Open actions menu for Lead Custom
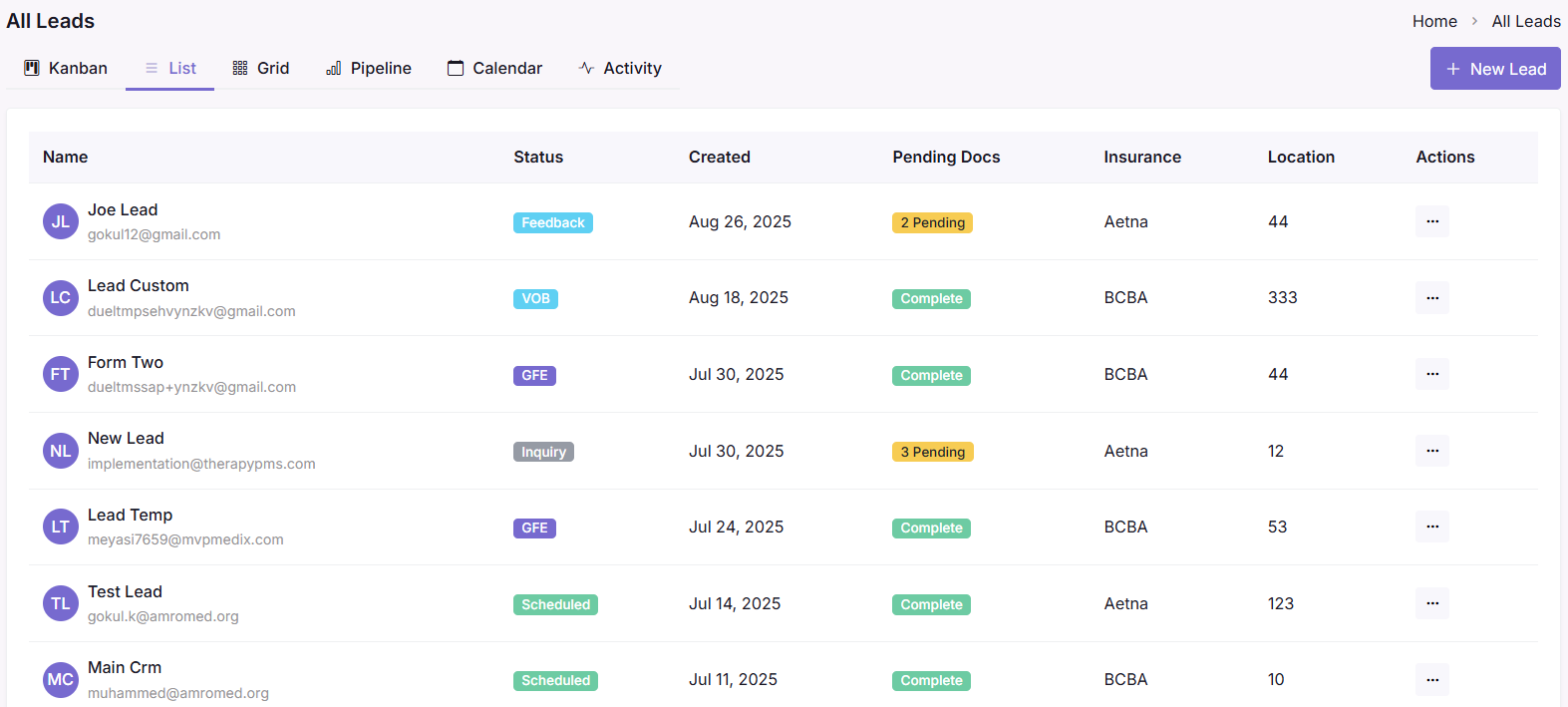This screenshot has width=1568, height=707. pos(1432,298)
